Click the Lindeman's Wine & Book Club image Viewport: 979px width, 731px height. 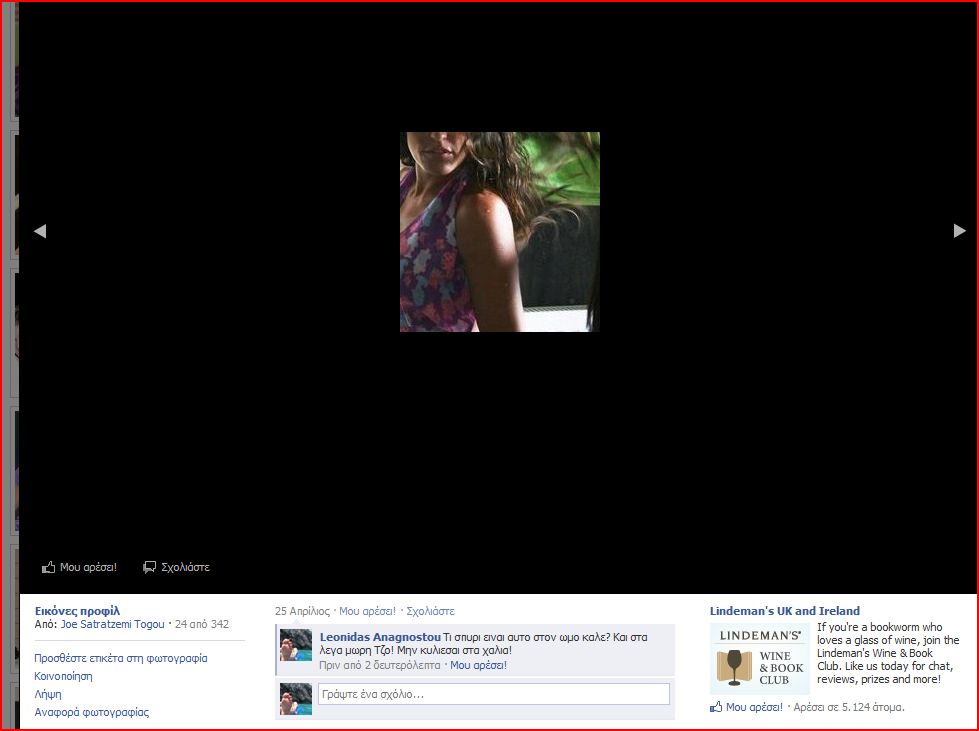tap(760, 659)
